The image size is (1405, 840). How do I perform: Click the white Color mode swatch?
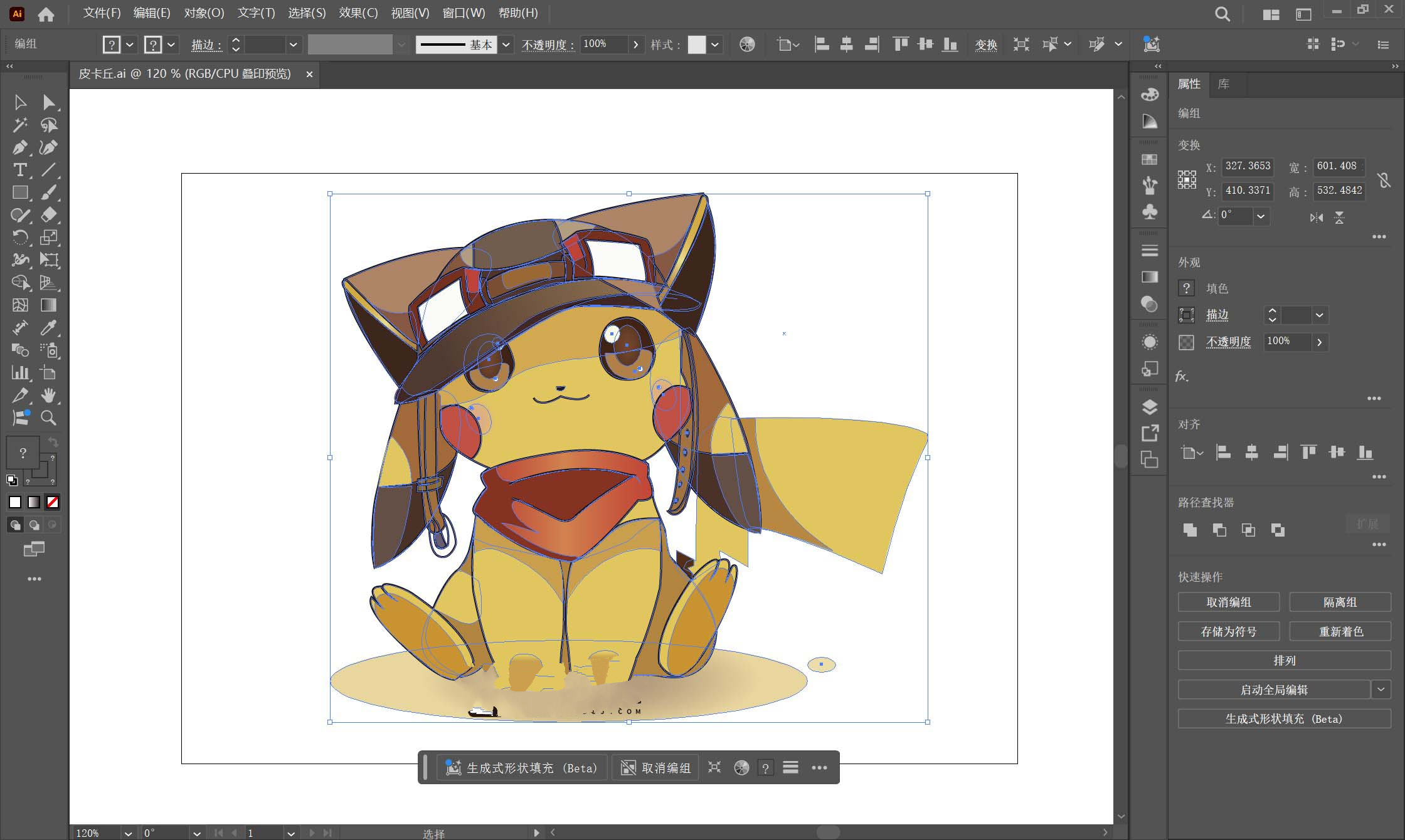(15, 502)
